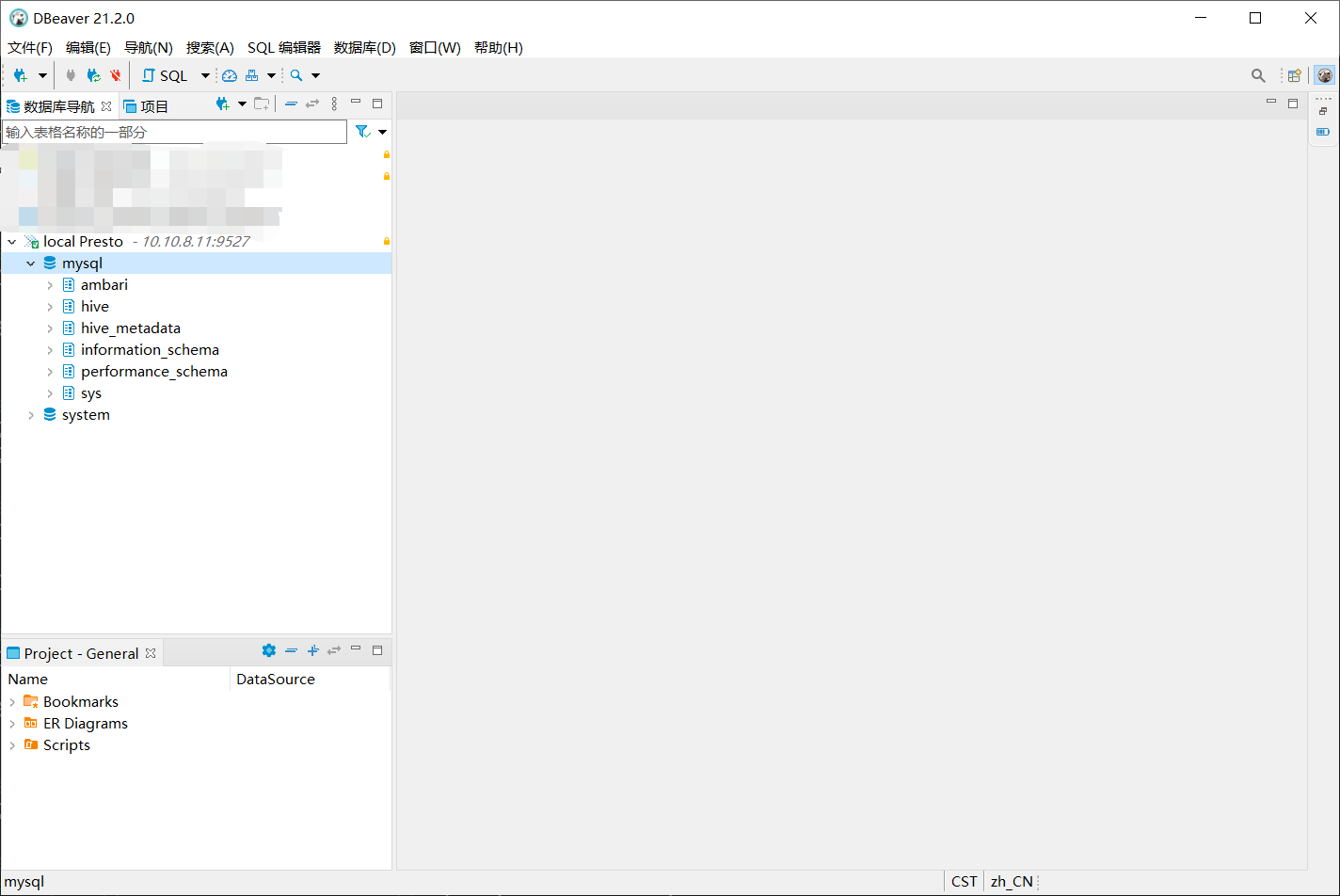Open the 窗口(W) menu
Viewport: 1340px width, 896px height.
[435, 47]
